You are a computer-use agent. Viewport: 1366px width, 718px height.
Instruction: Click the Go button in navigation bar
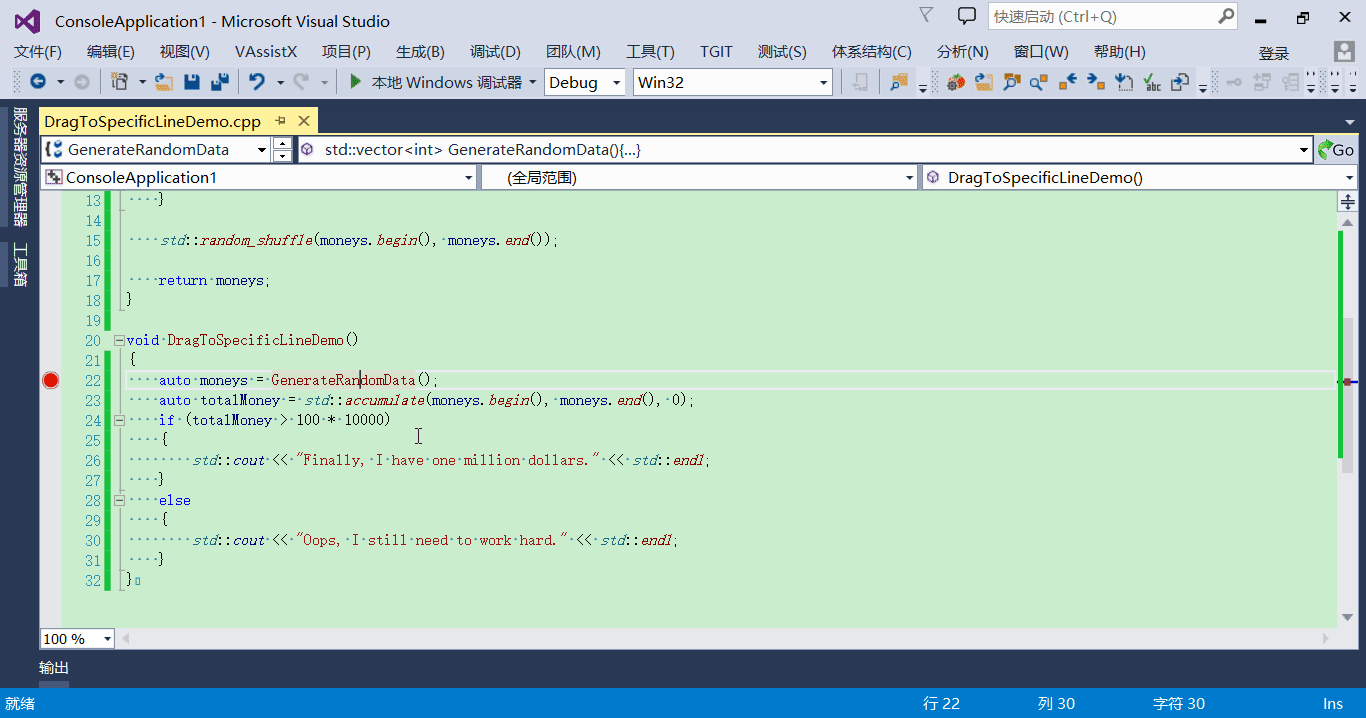tap(1340, 149)
